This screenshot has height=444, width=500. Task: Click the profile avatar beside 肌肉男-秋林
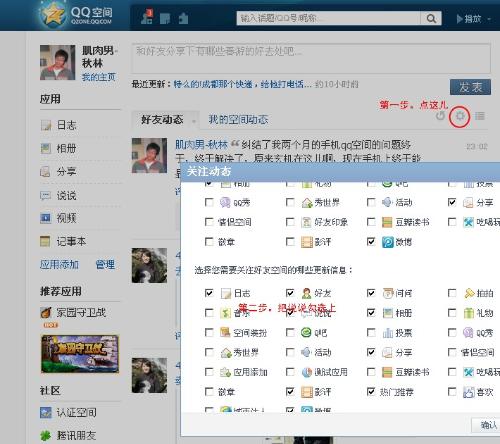(x=58, y=62)
